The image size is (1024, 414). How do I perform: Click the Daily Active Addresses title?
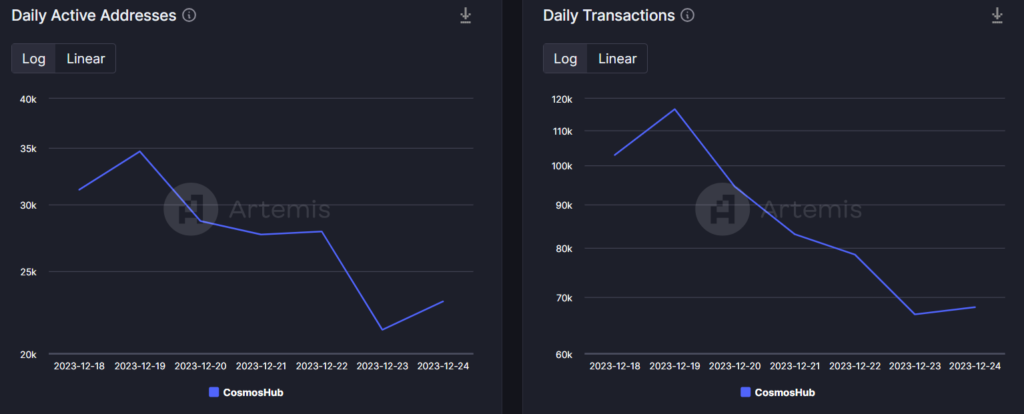point(94,16)
